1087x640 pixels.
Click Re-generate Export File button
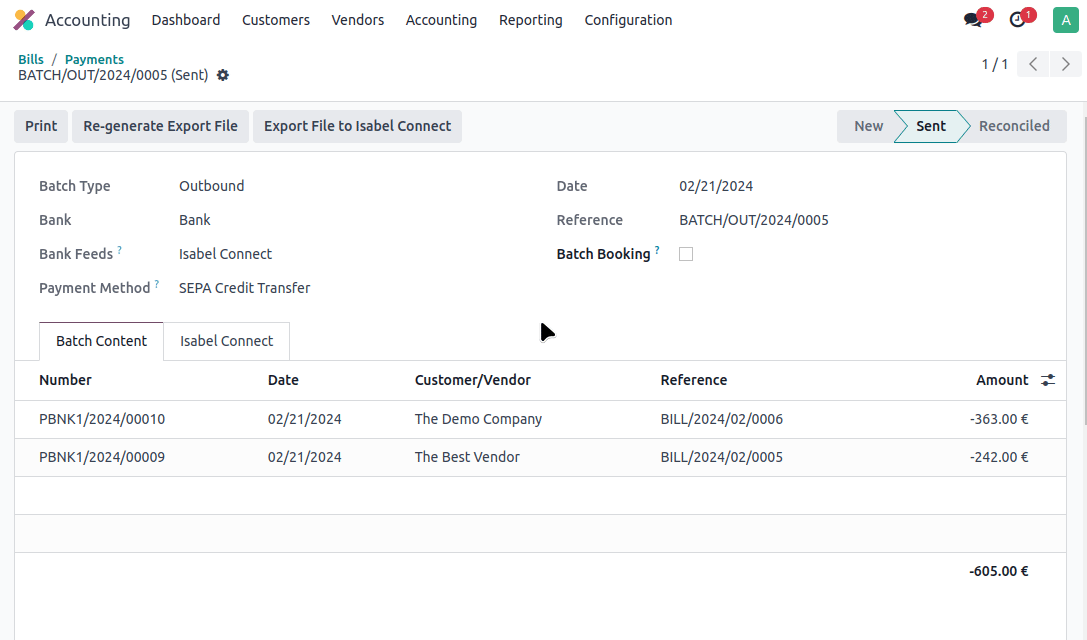click(x=160, y=126)
